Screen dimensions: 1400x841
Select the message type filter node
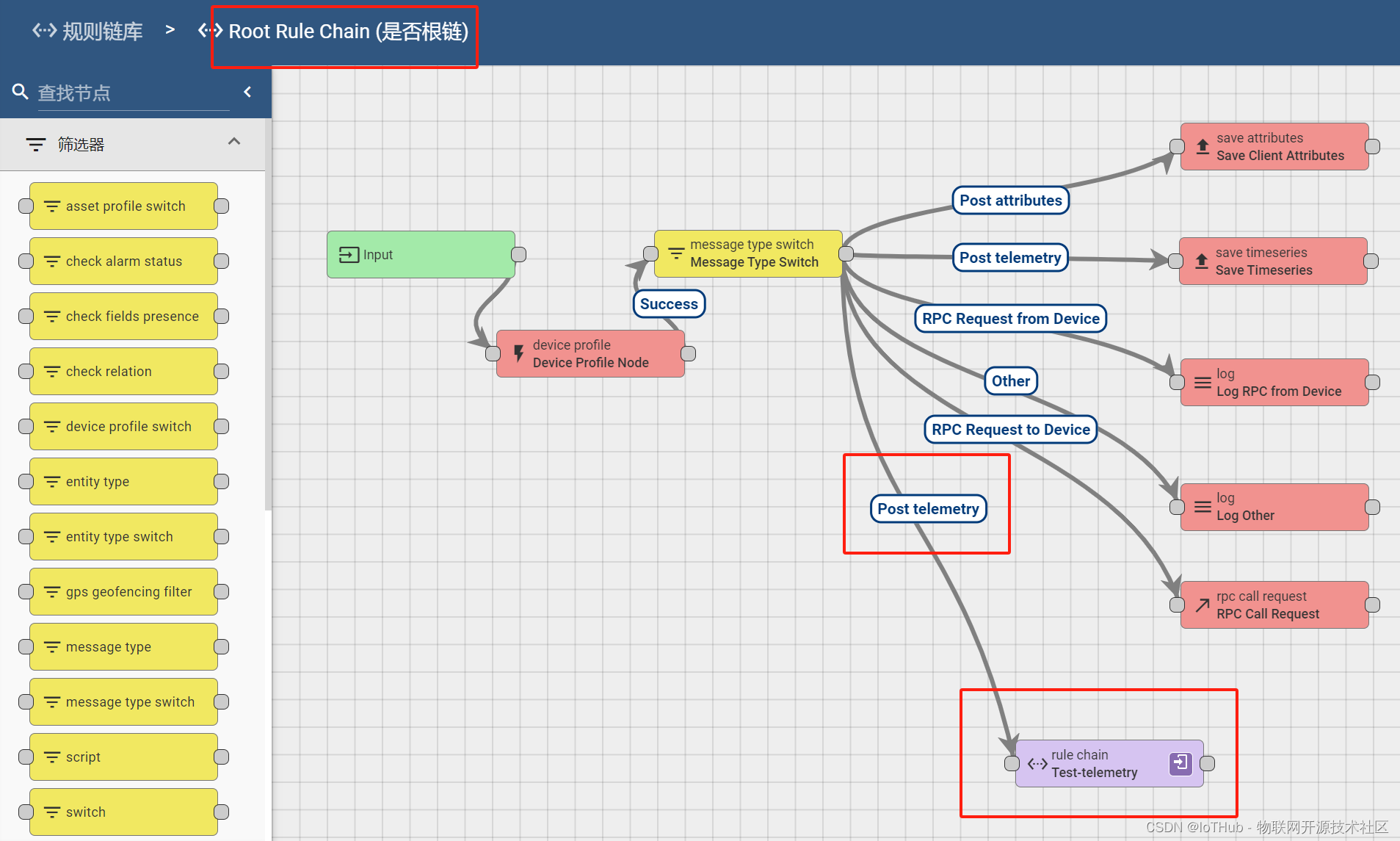(124, 647)
